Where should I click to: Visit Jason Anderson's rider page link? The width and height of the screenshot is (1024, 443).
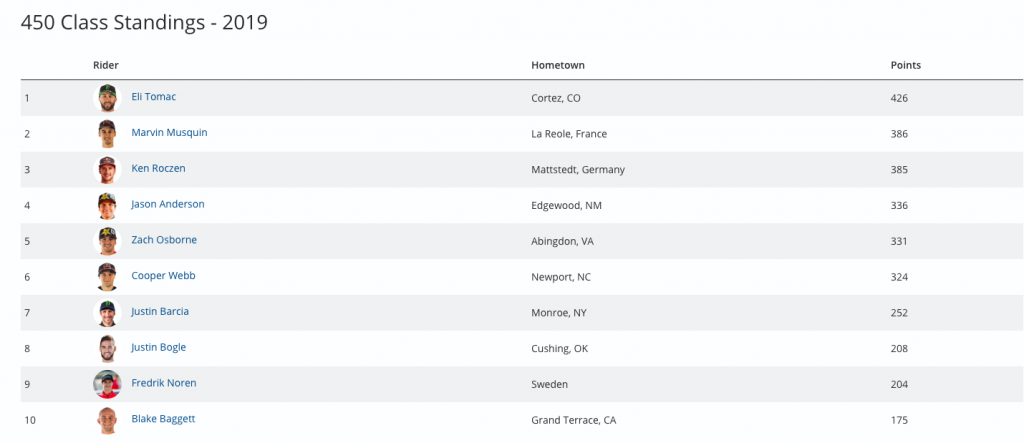[x=167, y=204]
